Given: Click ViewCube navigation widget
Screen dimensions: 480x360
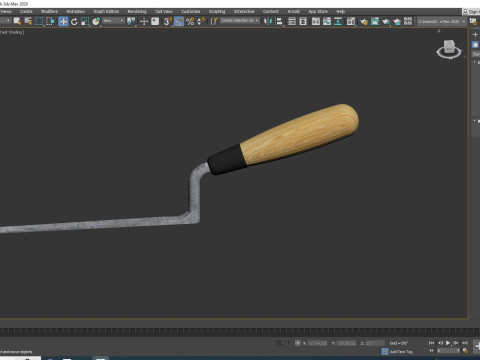Looking at the screenshot, I should pyautogui.click(x=449, y=49).
